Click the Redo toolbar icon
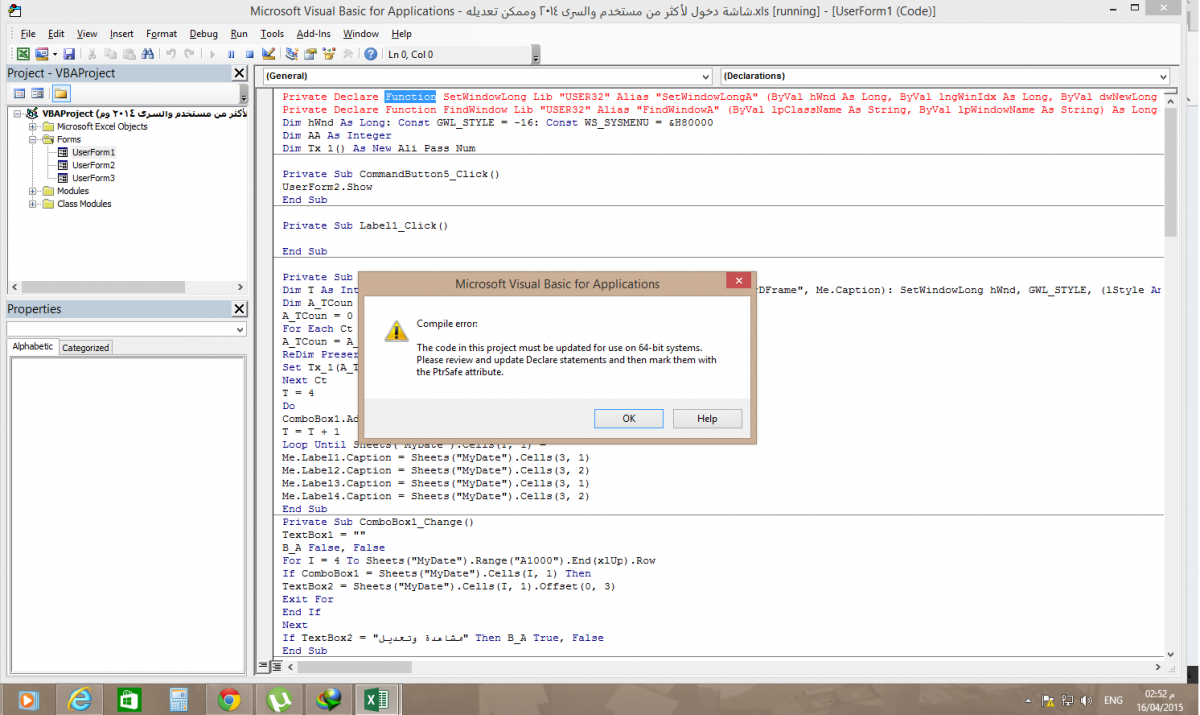Screen dimensions: 1200x715 [189, 54]
